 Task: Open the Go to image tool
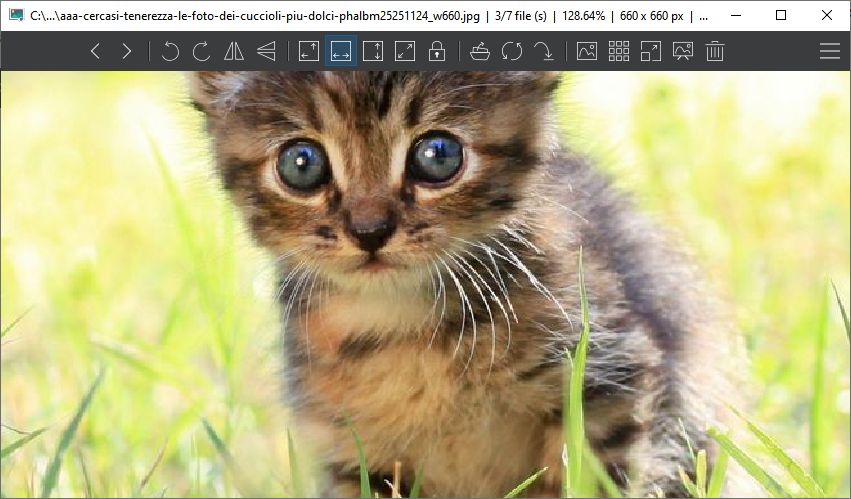pyautogui.click(x=544, y=52)
